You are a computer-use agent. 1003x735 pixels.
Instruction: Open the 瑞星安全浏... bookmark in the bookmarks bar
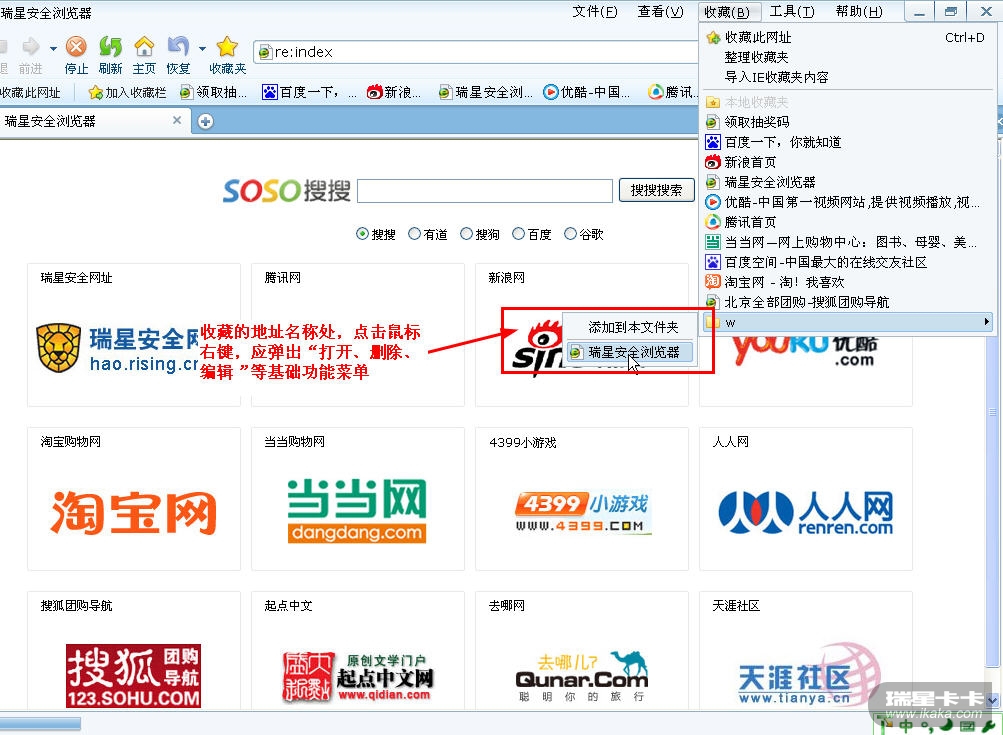pyautogui.click(x=486, y=93)
